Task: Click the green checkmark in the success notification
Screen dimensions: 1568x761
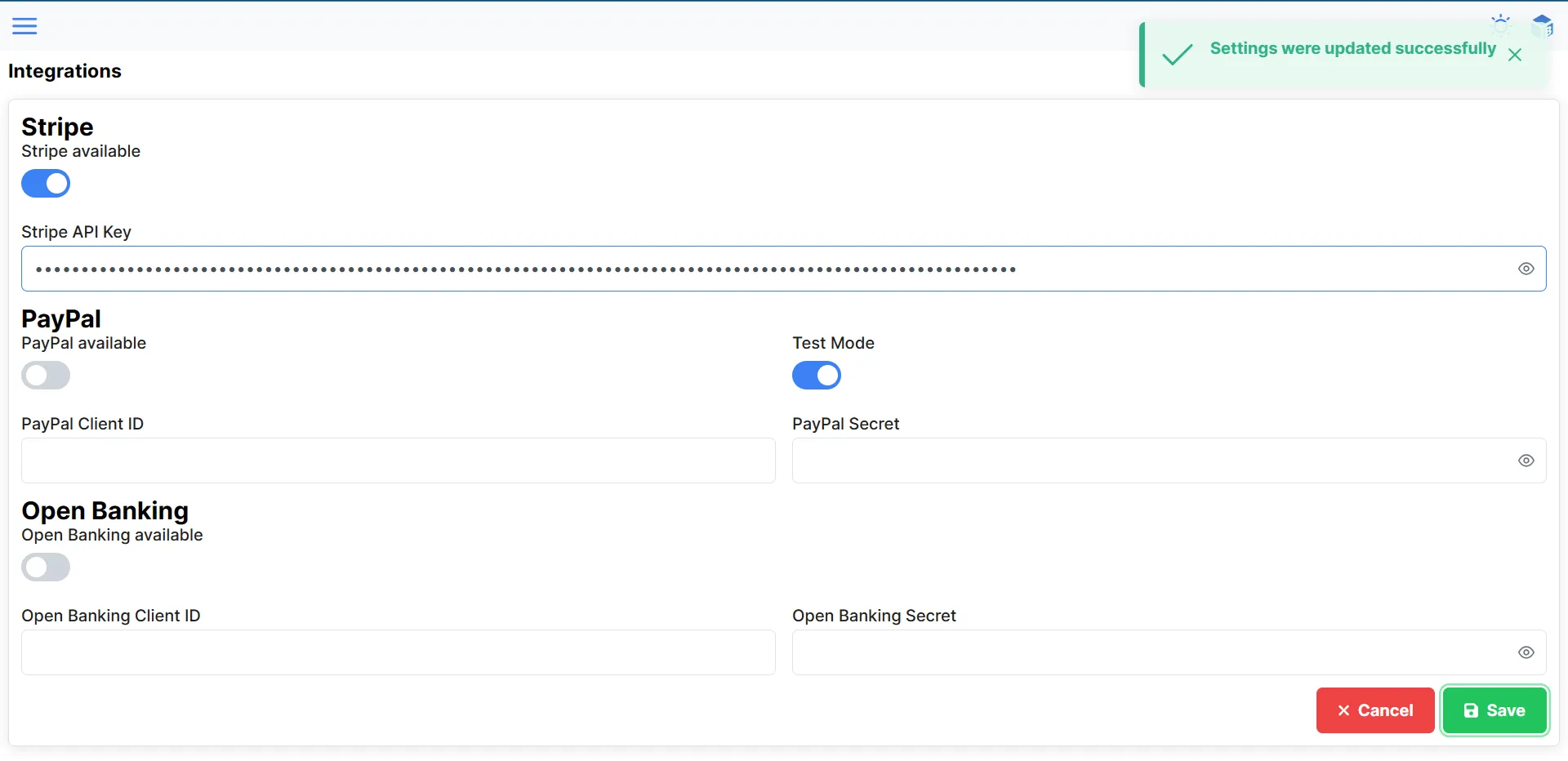Action: pos(1178,54)
